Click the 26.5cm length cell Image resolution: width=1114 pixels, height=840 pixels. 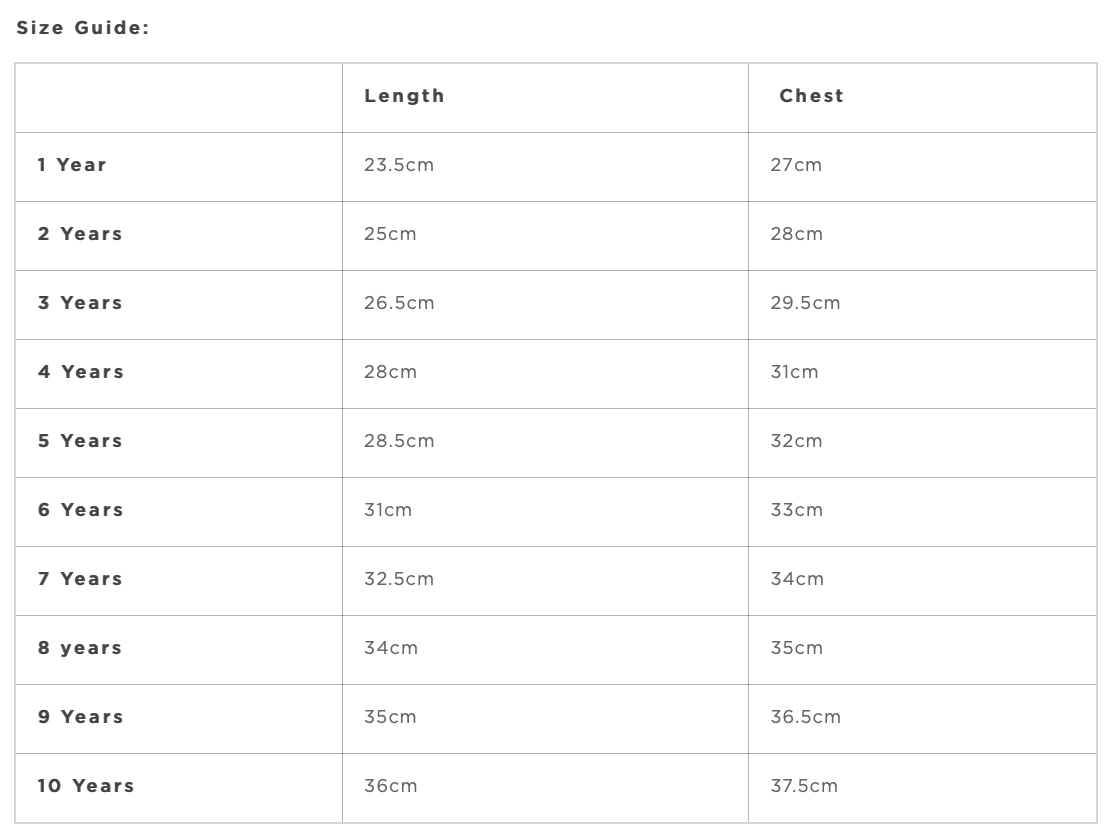click(x=399, y=303)
